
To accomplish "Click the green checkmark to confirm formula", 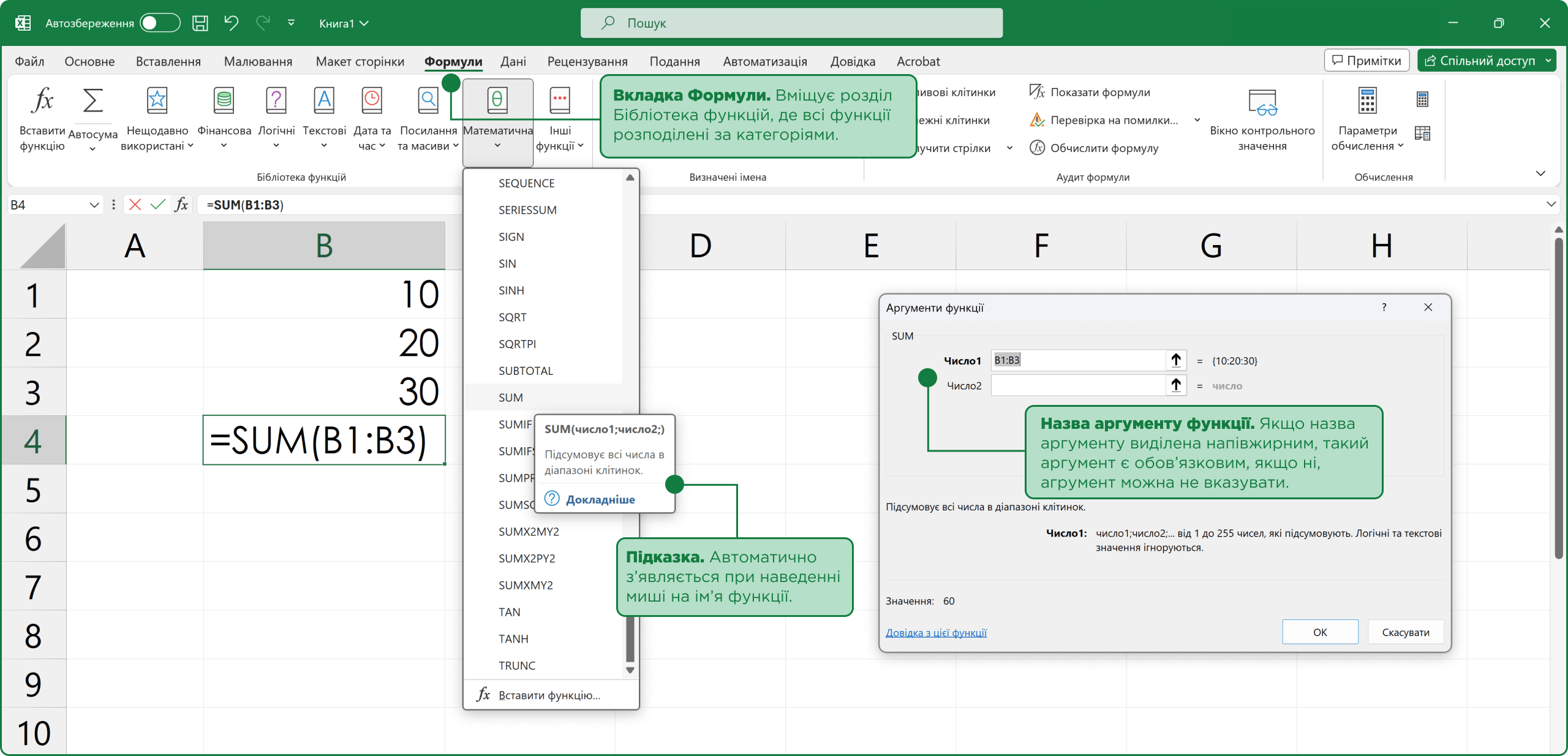I will 158,205.
